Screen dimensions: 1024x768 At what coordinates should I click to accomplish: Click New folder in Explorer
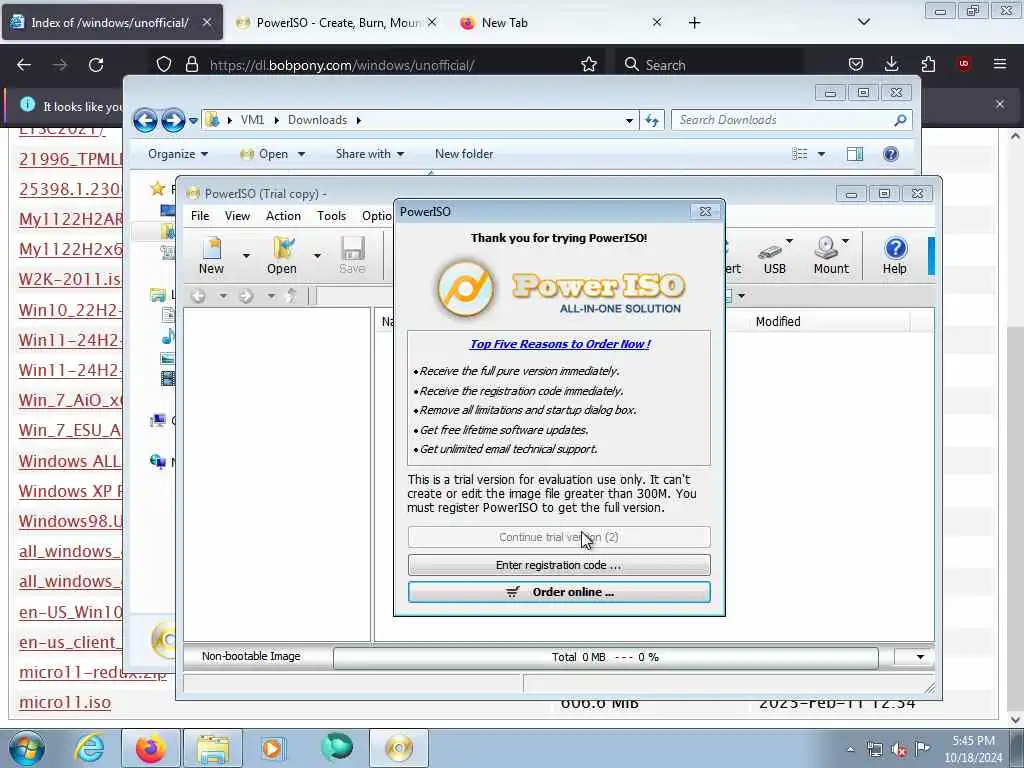click(464, 154)
